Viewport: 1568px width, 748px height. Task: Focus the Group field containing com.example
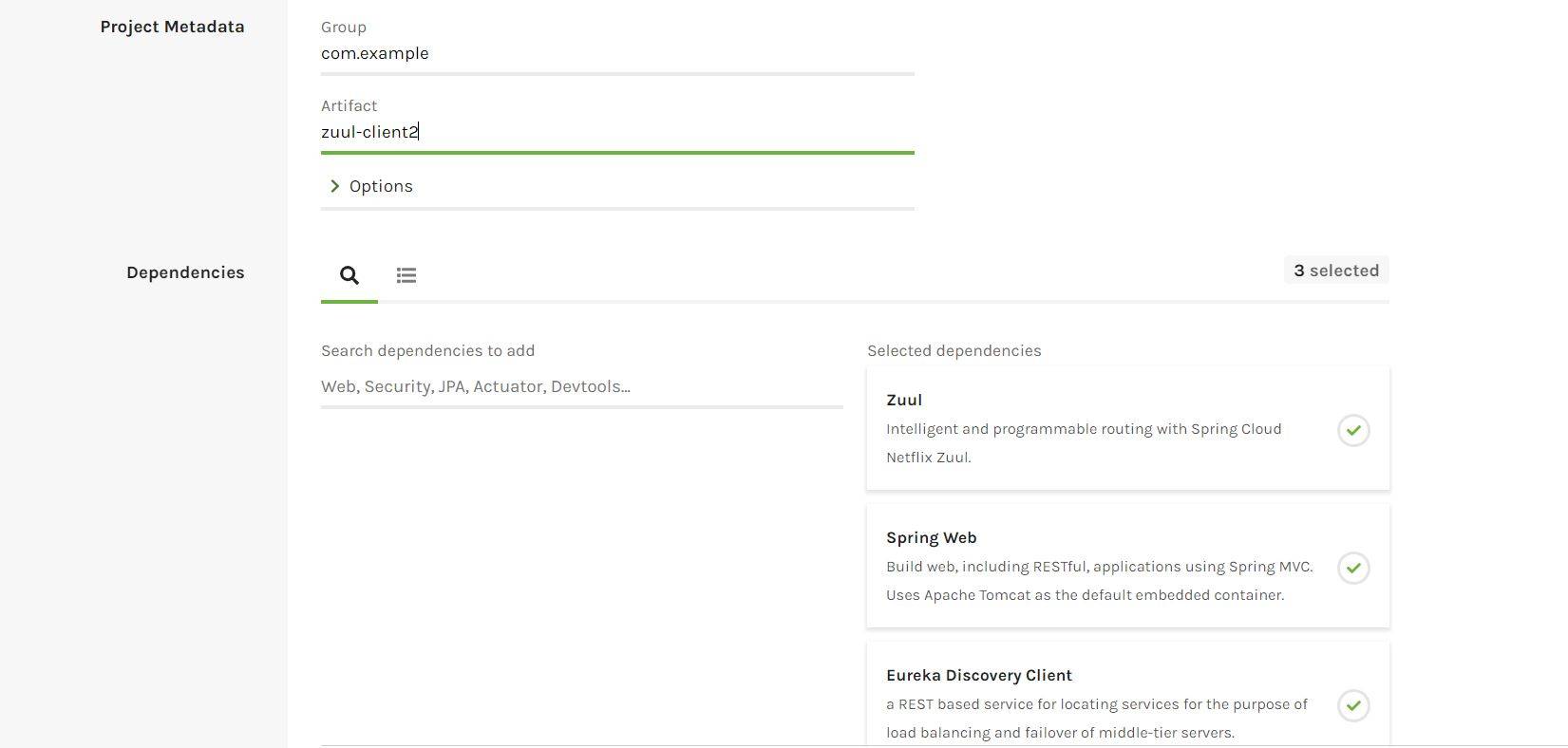[617, 53]
